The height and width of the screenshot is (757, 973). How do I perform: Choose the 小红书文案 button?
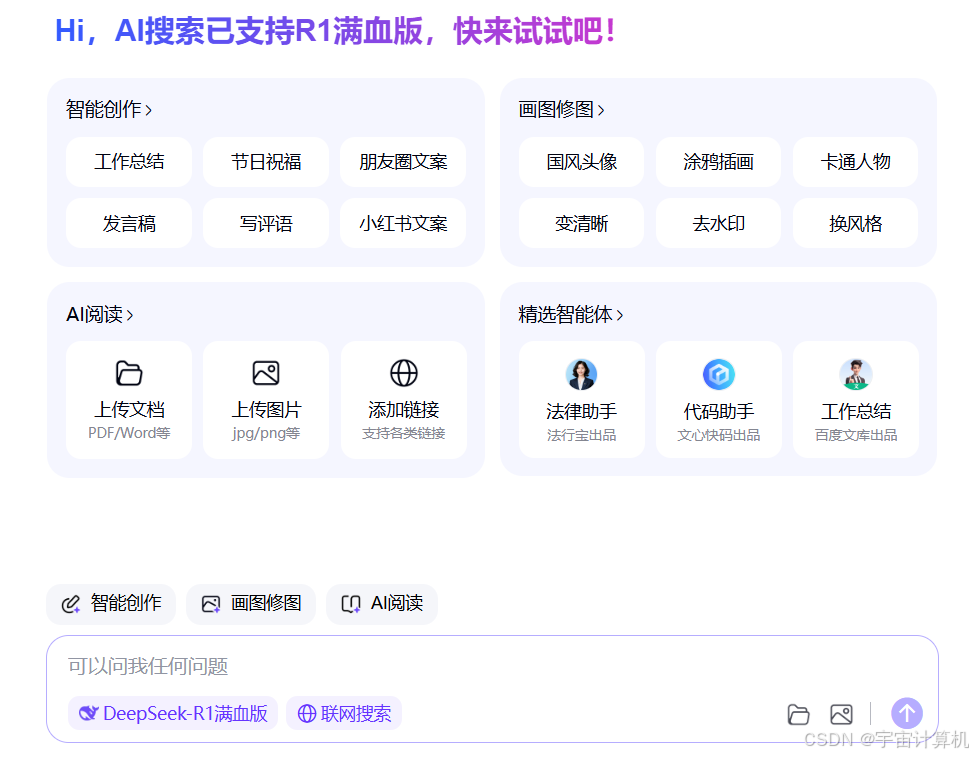[x=403, y=223]
